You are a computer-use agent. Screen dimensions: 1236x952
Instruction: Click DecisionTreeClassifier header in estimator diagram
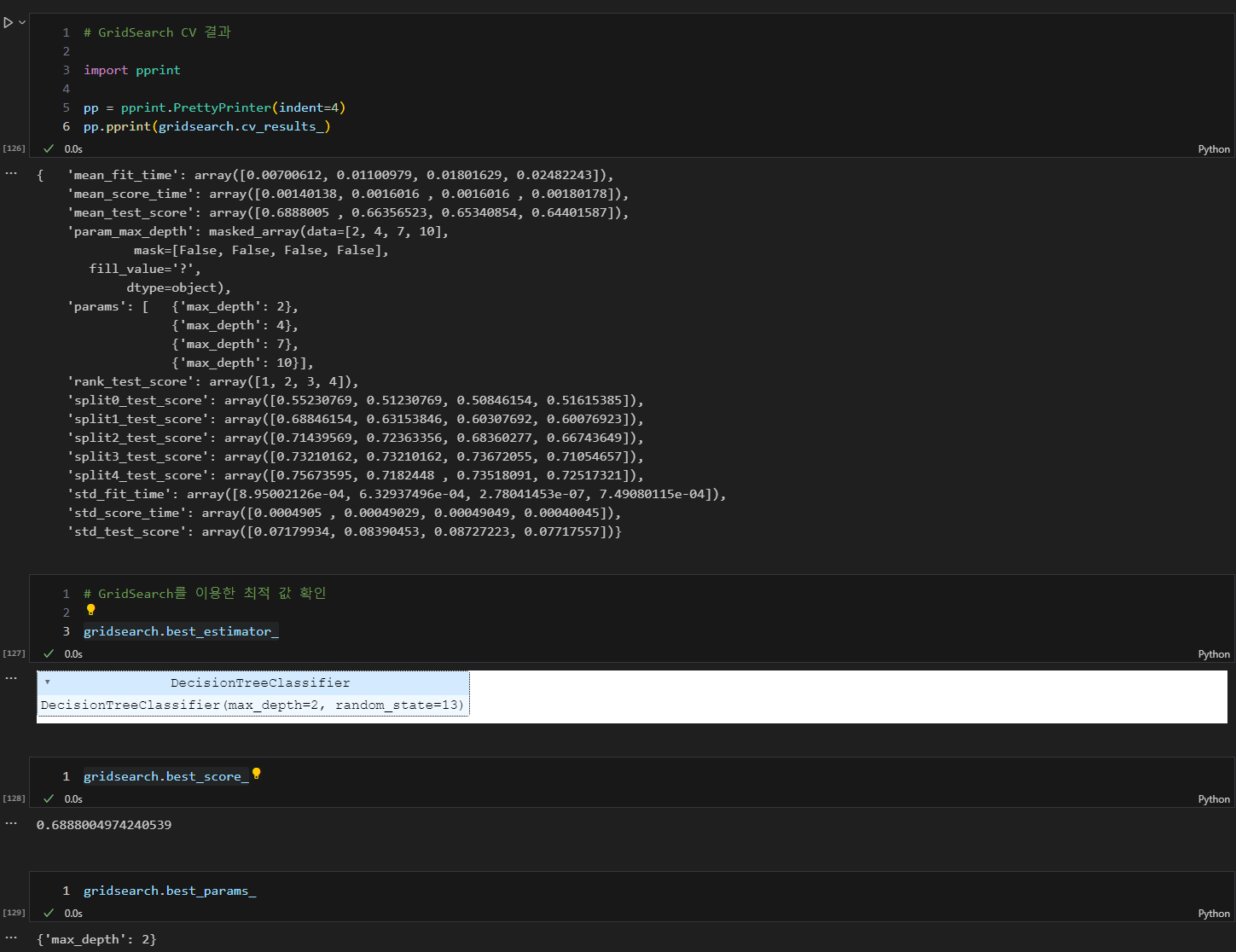click(260, 682)
